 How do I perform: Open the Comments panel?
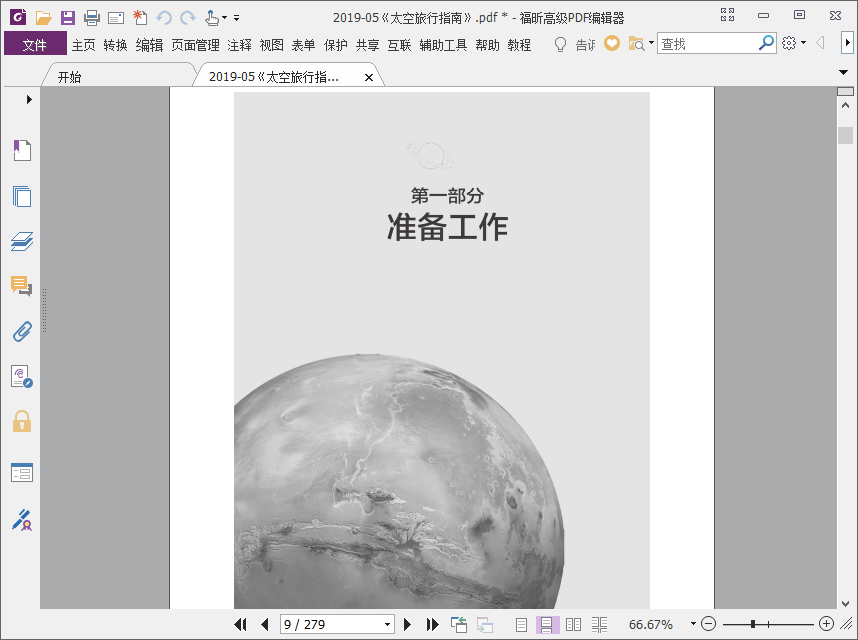pos(22,286)
